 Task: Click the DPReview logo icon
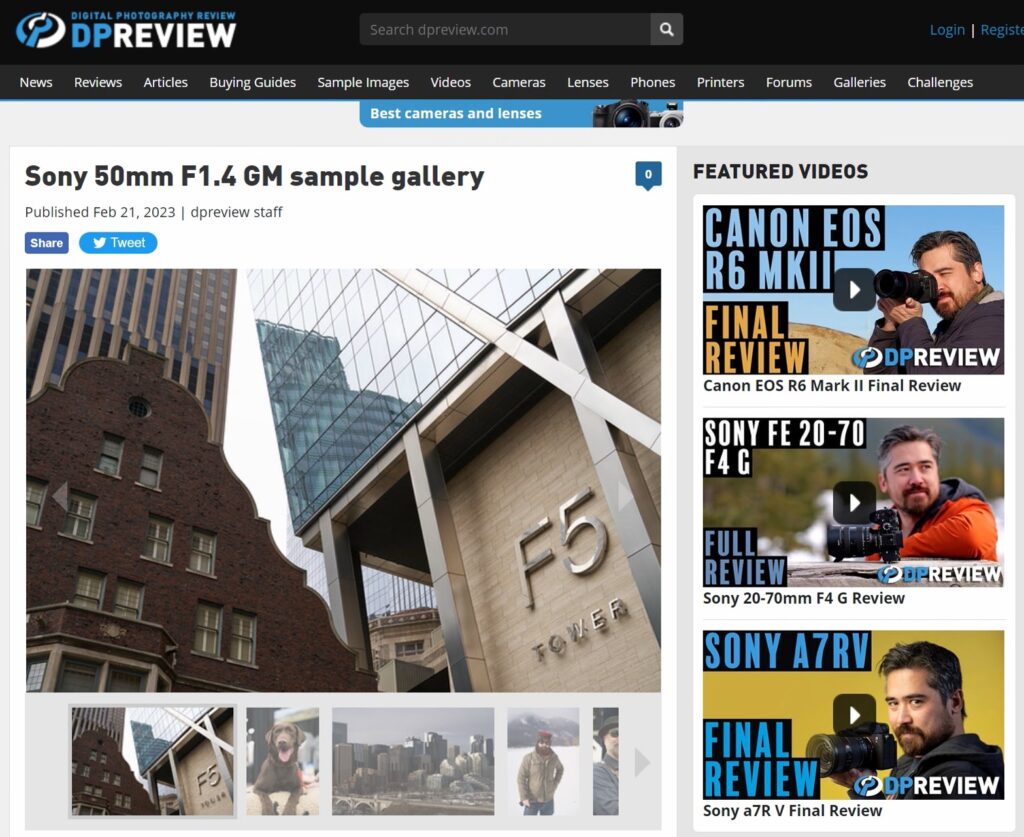click(x=41, y=30)
